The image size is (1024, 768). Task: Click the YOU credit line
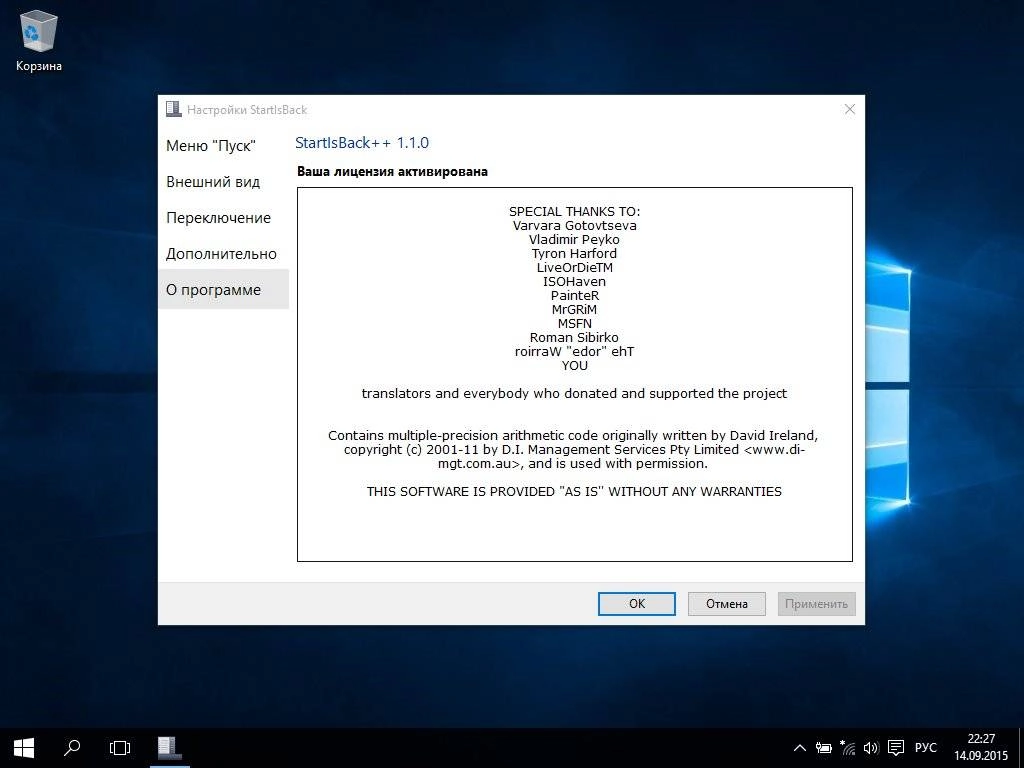click(575, 366)
